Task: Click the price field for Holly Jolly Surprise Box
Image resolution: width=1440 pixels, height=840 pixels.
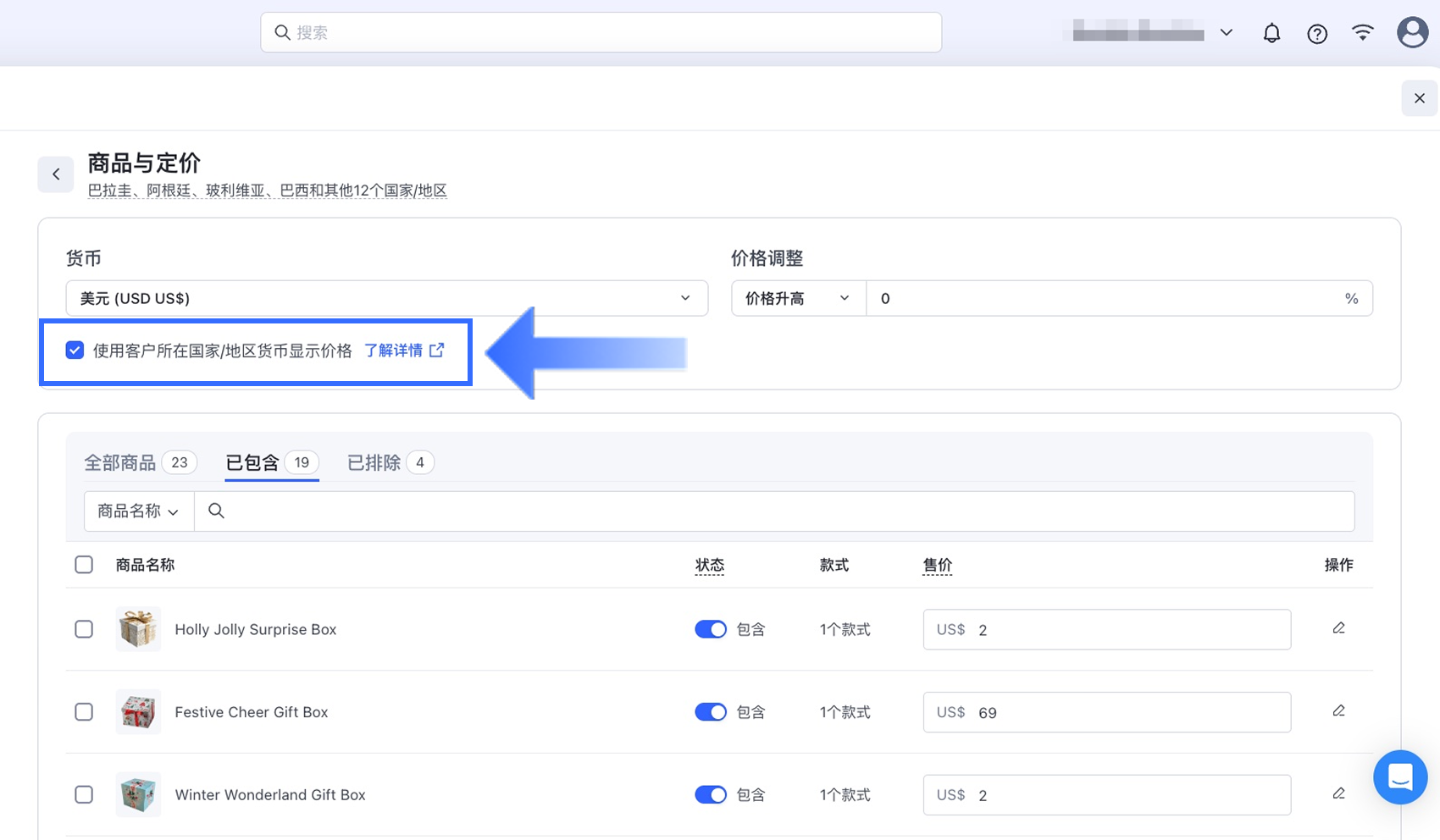Action: pos(1107,629)
